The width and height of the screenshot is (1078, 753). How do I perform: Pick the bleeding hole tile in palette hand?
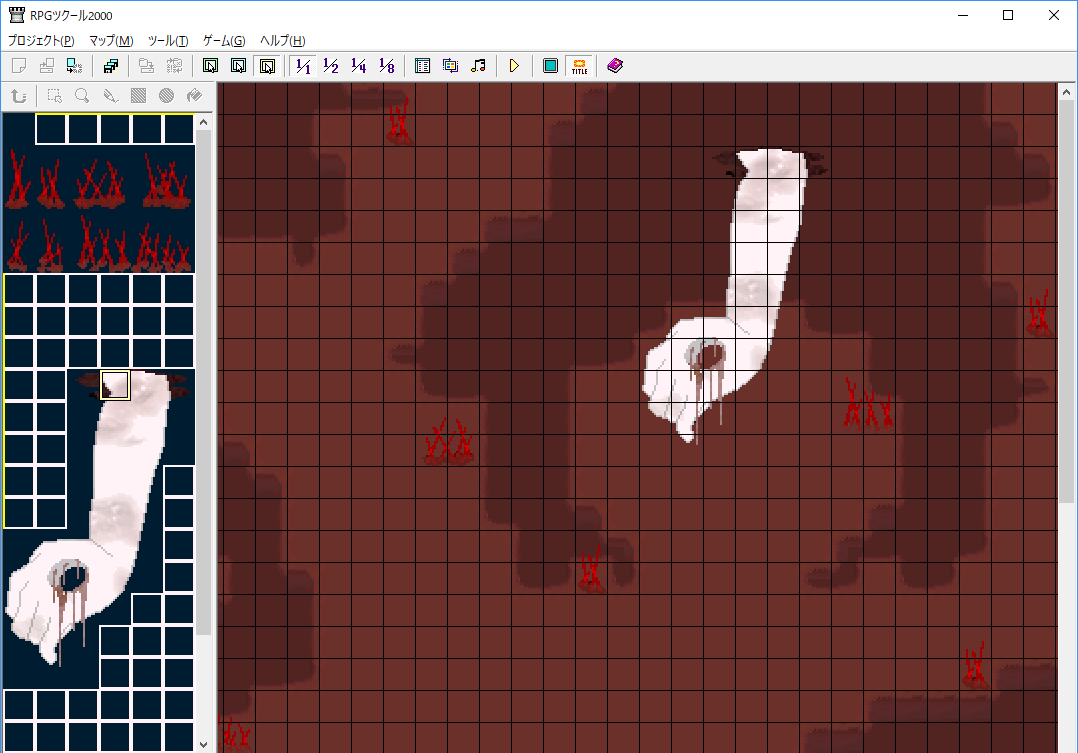click(x=67, y=578)
